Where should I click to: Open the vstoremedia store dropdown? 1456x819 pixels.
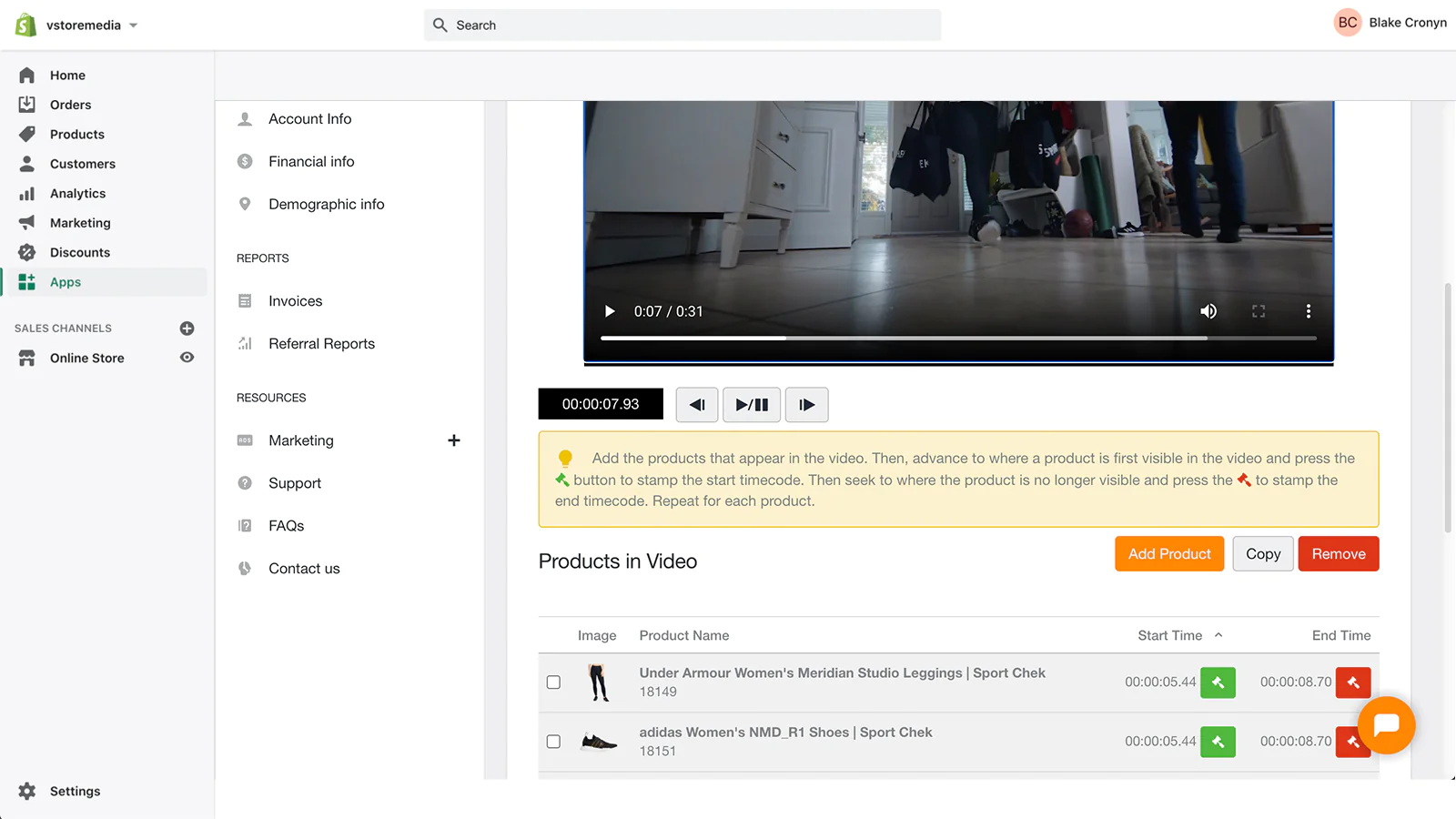[92, 25]
